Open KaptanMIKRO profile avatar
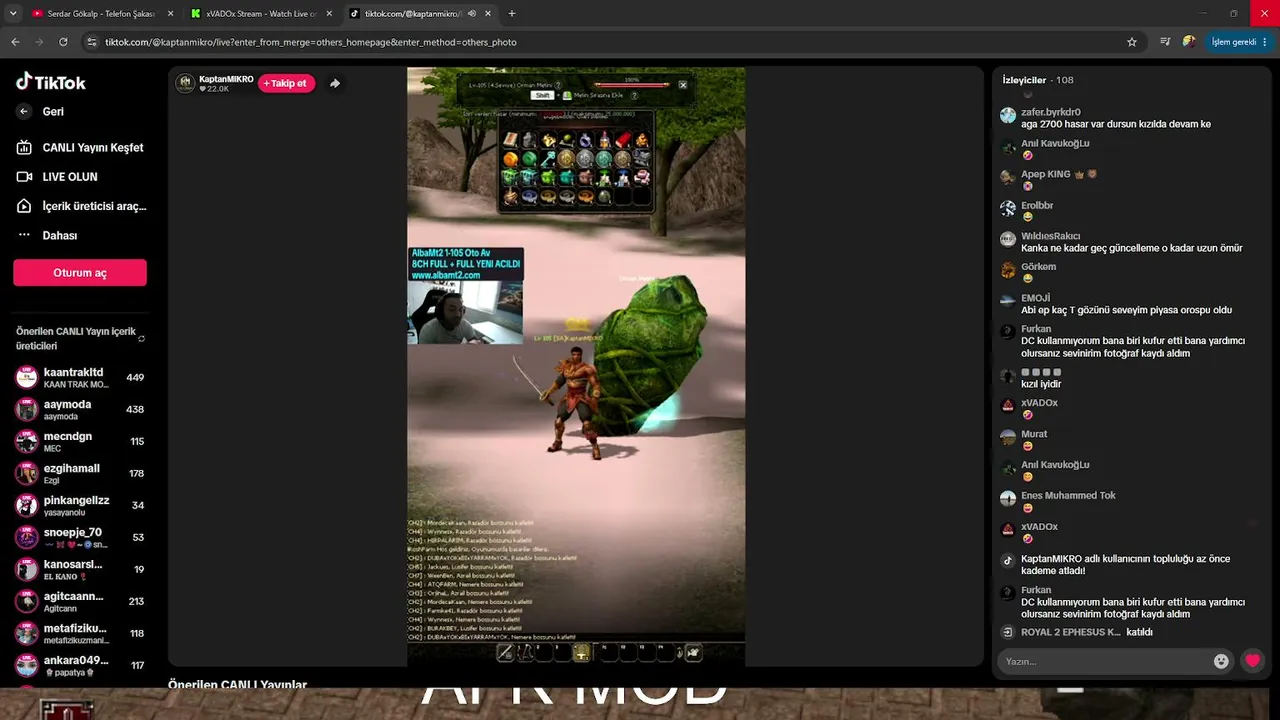 [185, 83]
